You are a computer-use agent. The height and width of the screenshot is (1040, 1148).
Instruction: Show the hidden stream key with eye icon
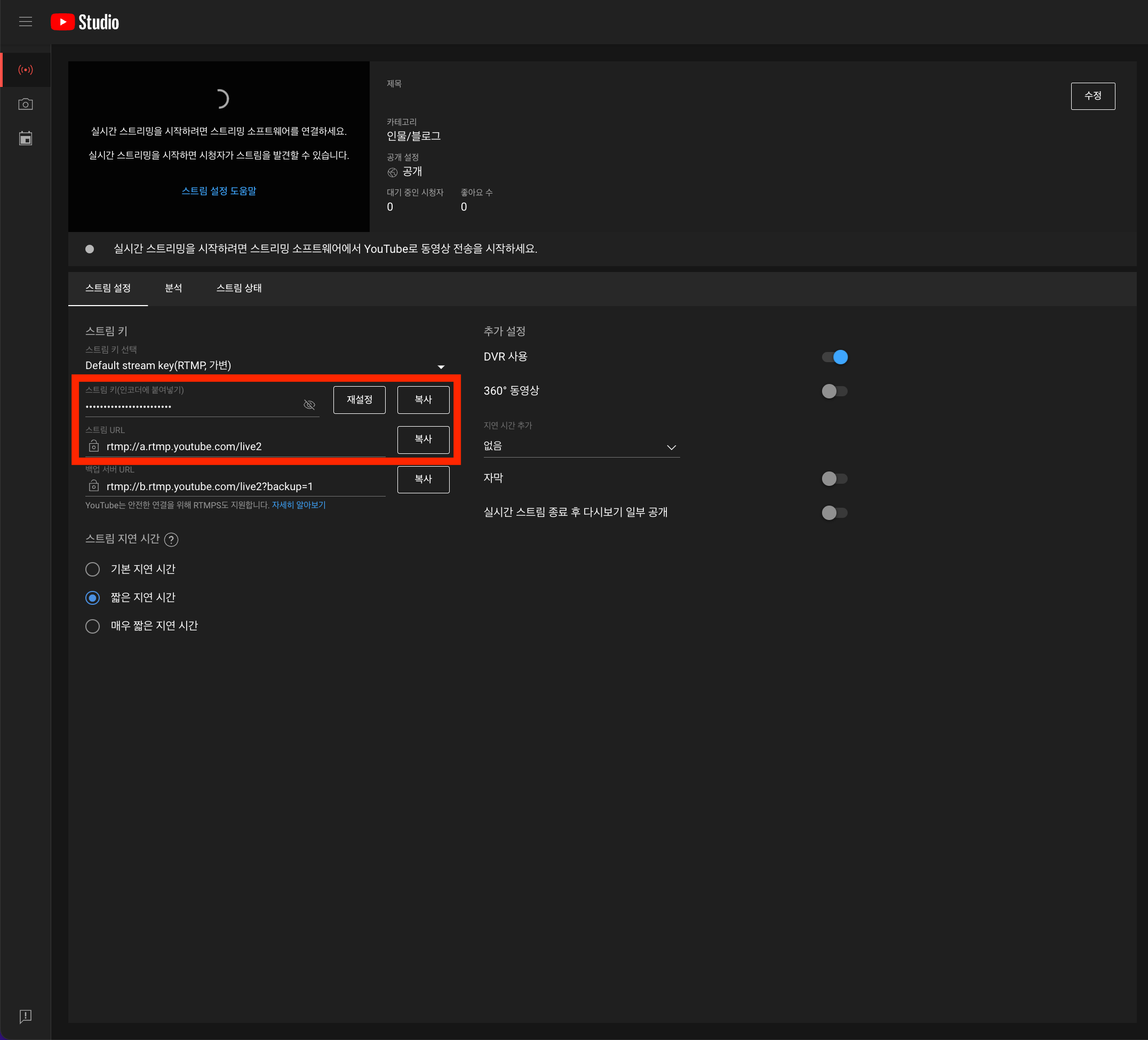point(309,405)
